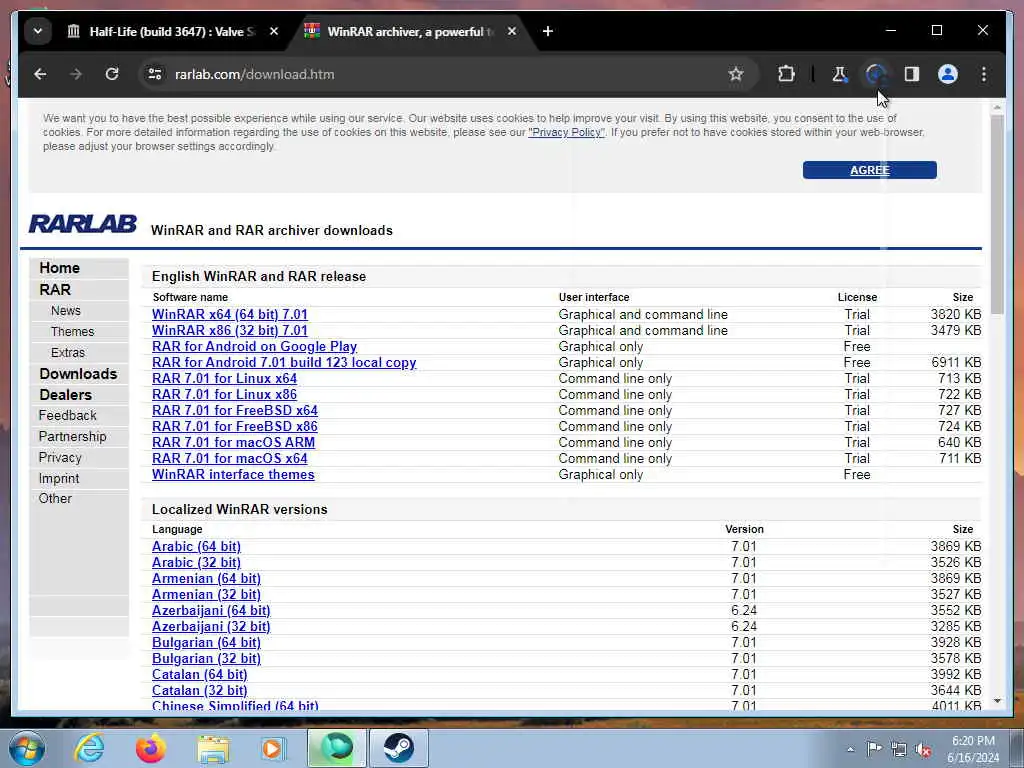Viewport: 1024px width, 768px height.
Task: Open the Chrome profile avatar
Action: pos(948,74)
